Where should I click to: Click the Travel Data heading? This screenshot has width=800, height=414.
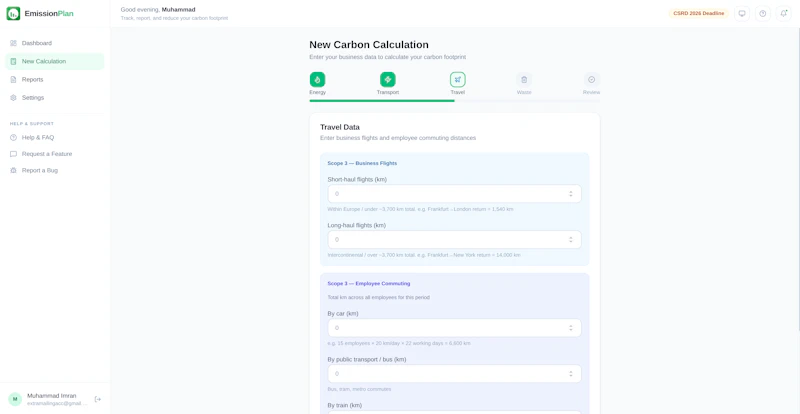tap(340, 127)
